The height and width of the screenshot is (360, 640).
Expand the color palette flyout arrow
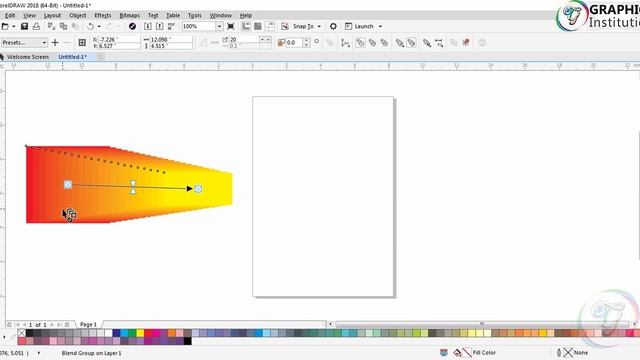tap(4, 337)
